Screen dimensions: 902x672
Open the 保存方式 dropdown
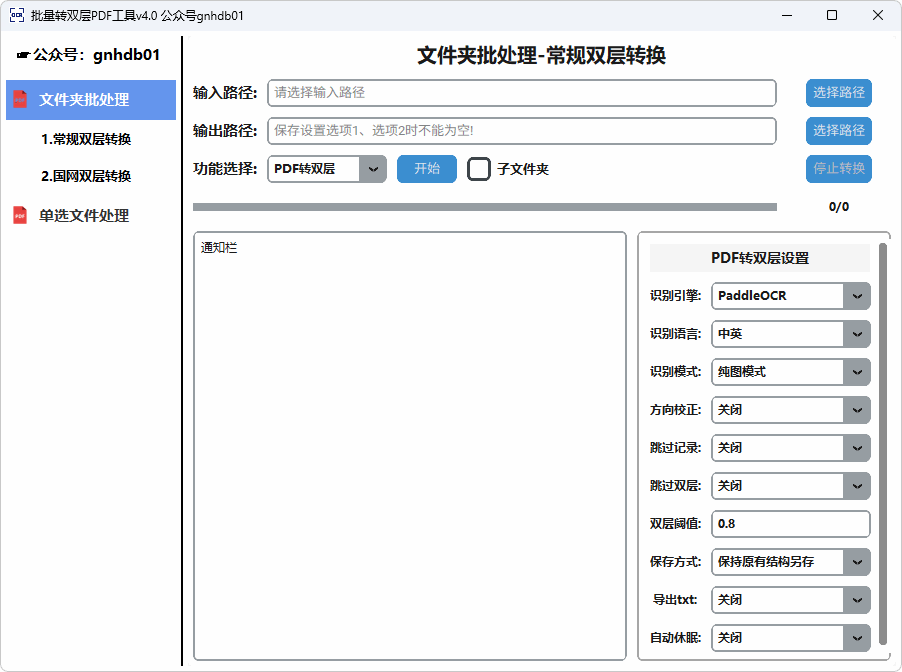tap(790, 562)
